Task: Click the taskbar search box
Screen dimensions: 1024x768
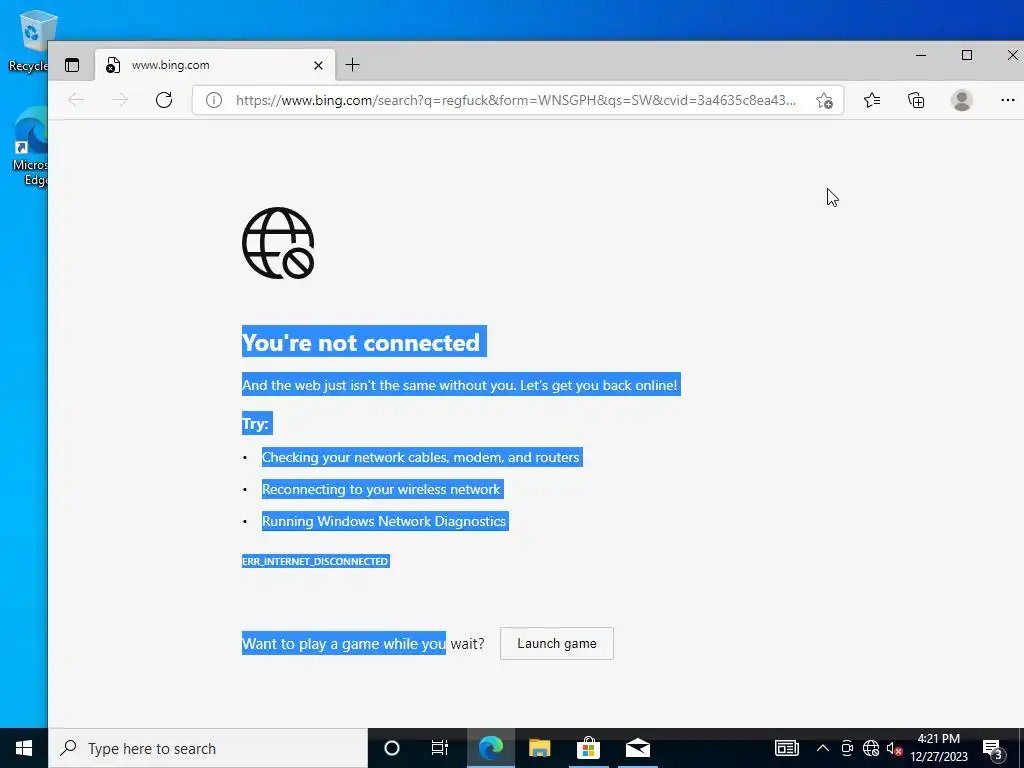Action: (208, 748)
